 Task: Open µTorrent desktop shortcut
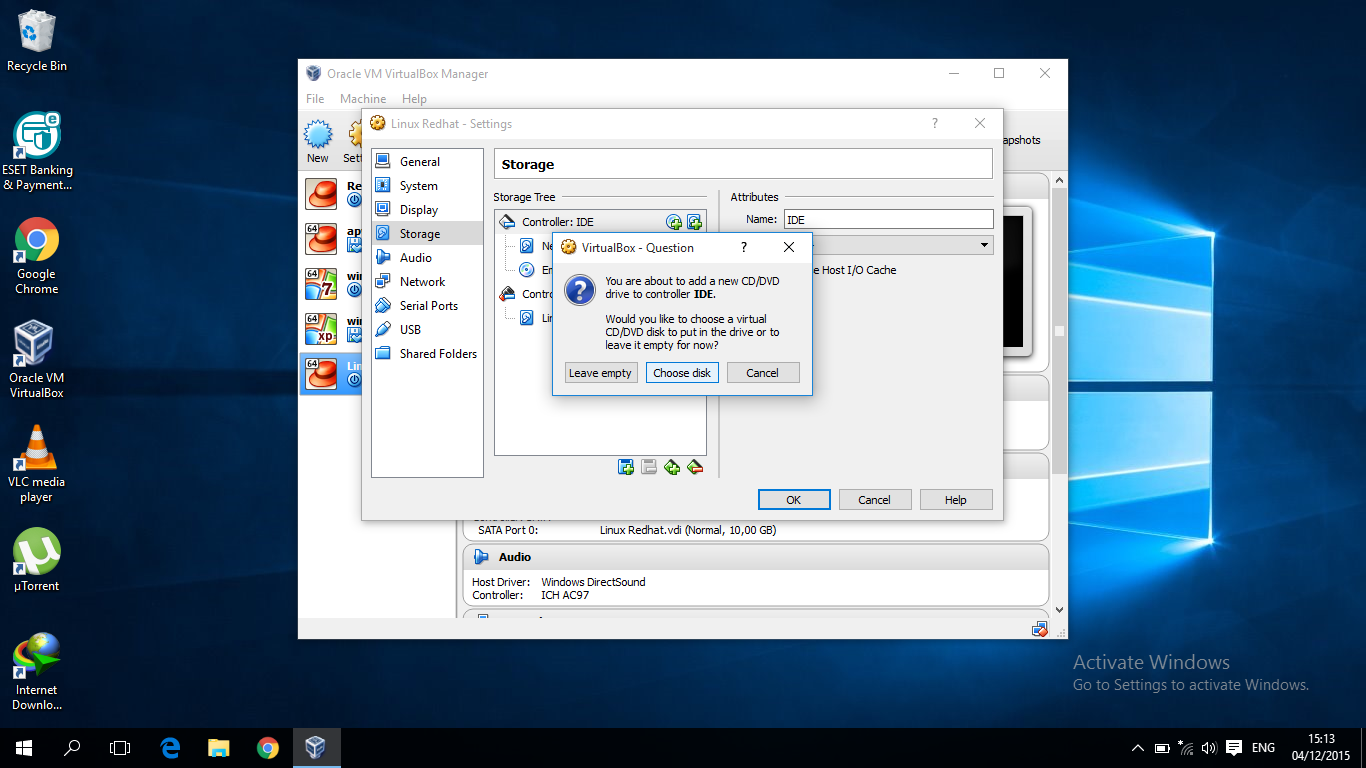pyautogui.click(x=37, y=560)
